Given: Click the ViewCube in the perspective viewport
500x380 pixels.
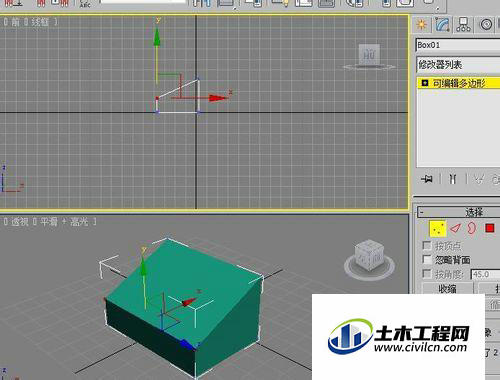Looking at the screenshot, I should [x=369, y=255].
